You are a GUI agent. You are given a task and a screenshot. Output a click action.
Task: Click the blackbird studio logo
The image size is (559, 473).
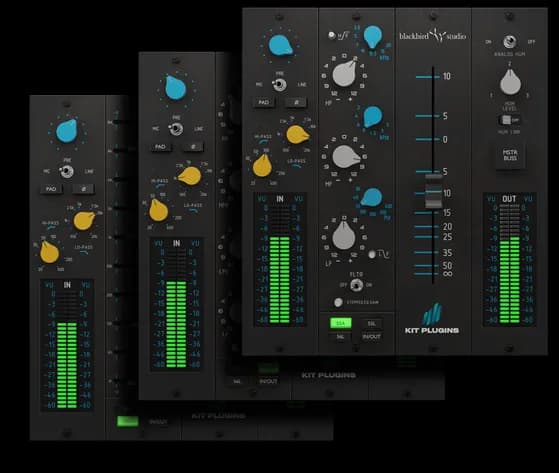click(x=432, y=35)
